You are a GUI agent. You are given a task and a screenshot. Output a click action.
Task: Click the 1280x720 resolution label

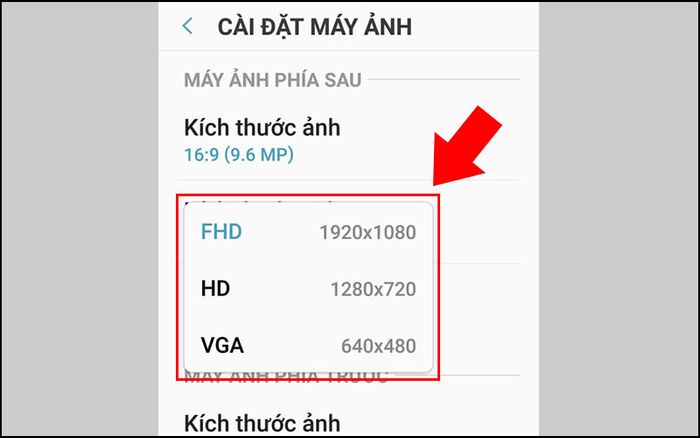pyautogui.click(x=373, y=289)
